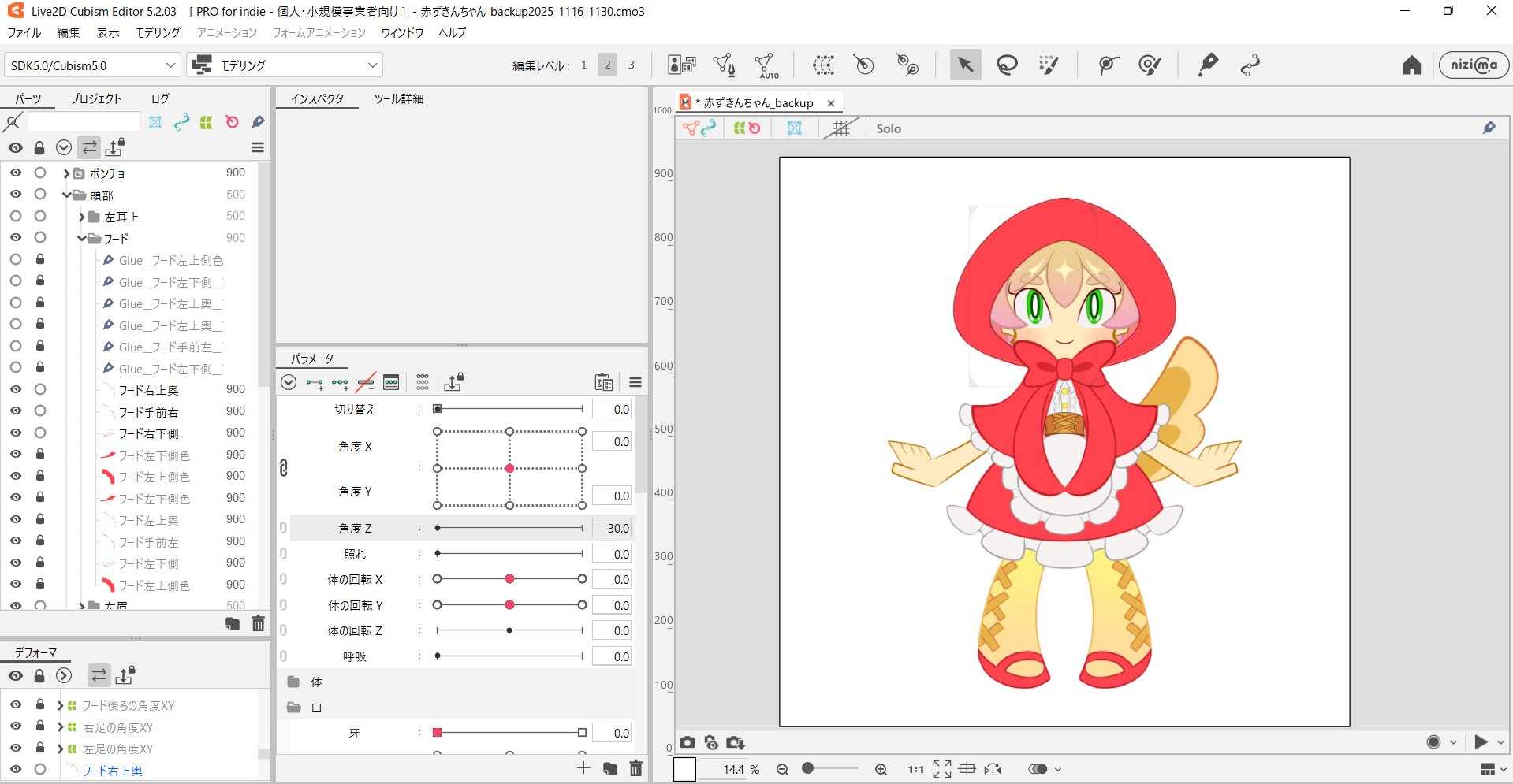The height and width of the screenshot is (784, 1513).
Task: Click the nizima button
Action: pyautogui.click(x=1473, y=65)
